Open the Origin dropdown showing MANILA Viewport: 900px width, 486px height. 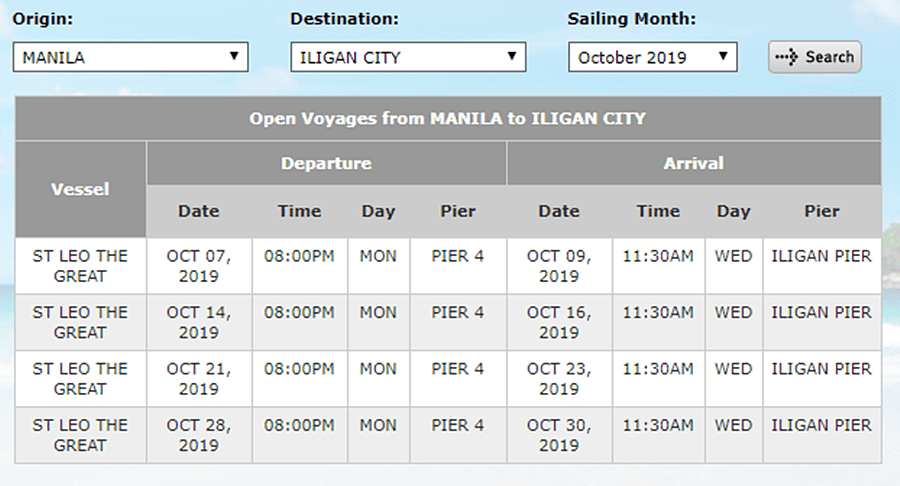click(x=130, y=57)
